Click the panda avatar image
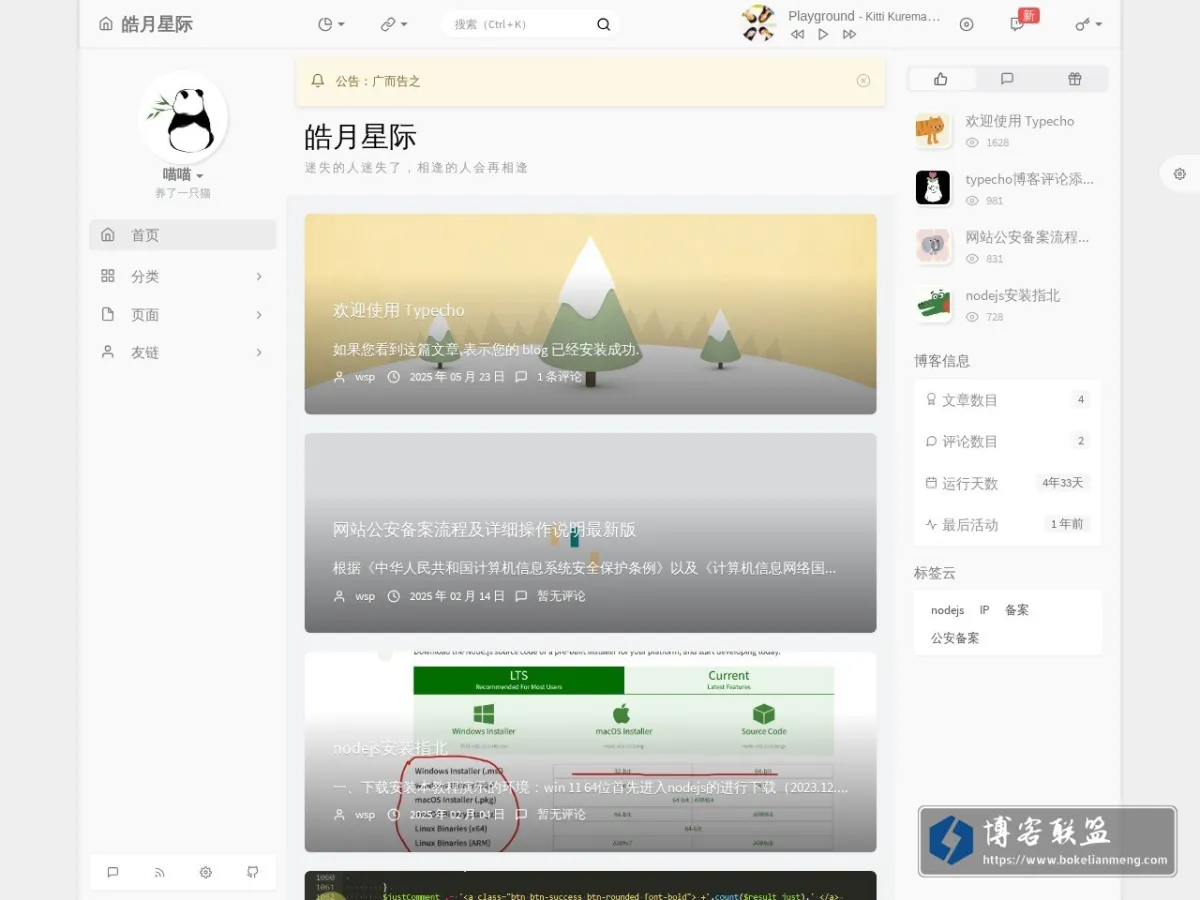 pyautogui.click(x=183, y=117)
